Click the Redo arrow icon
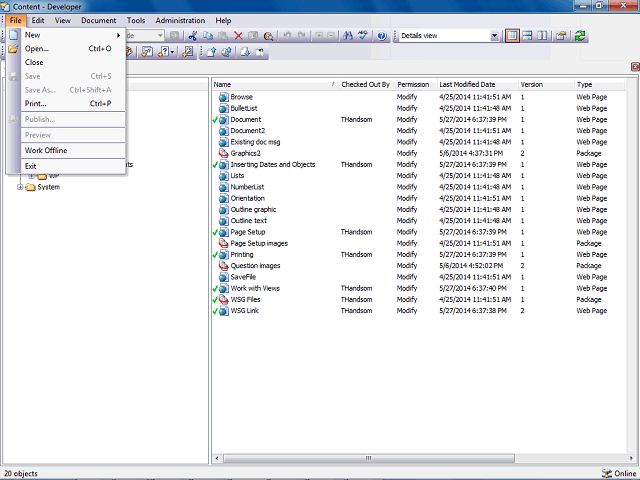The width and height of the screenshot is (640, 480). pos(302,36)
